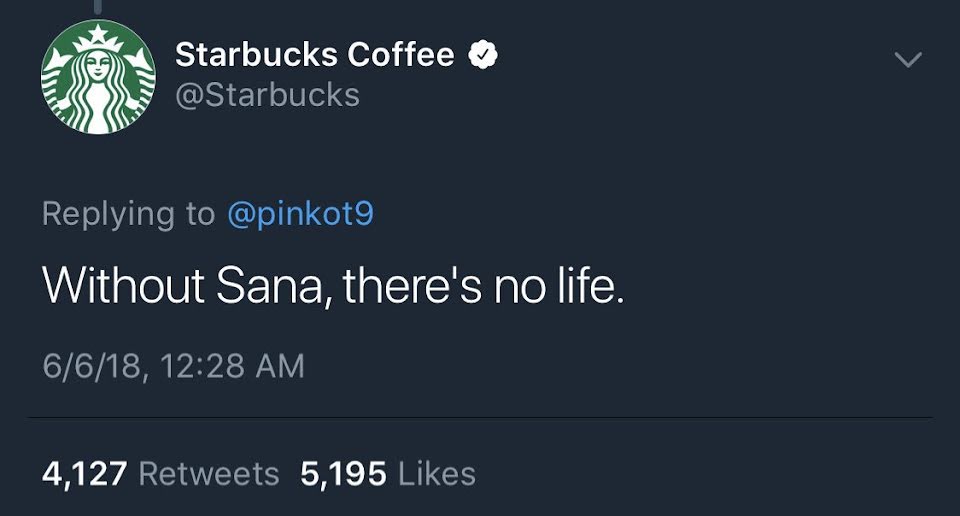Click the verified checkmark badge
This screenshot has width=960, height=516.
pos(485,56)
